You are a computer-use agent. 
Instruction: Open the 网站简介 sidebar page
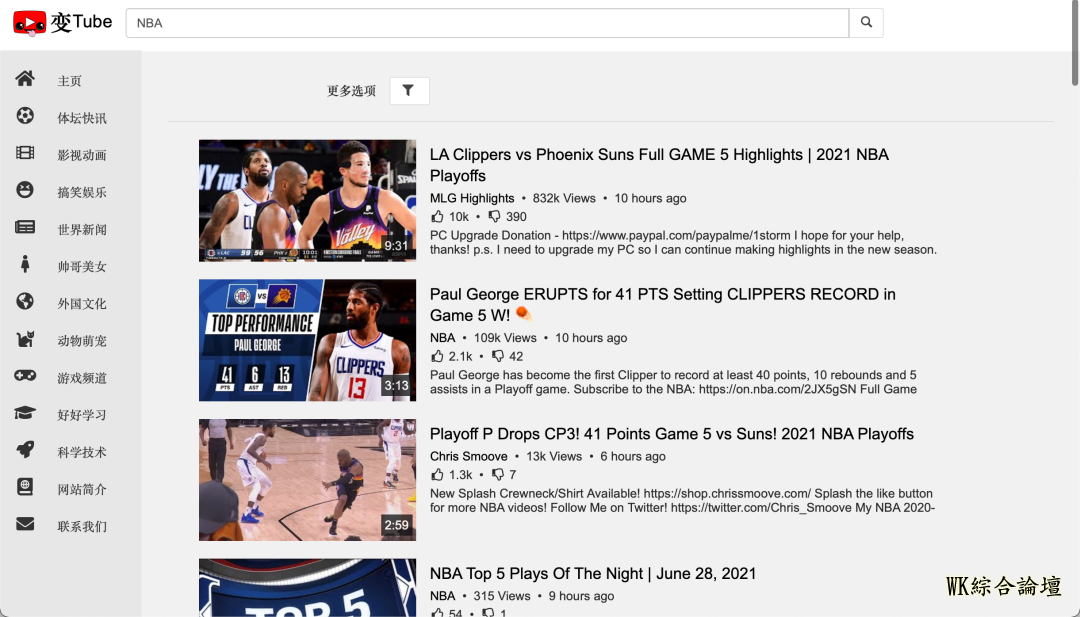[82, 490]
